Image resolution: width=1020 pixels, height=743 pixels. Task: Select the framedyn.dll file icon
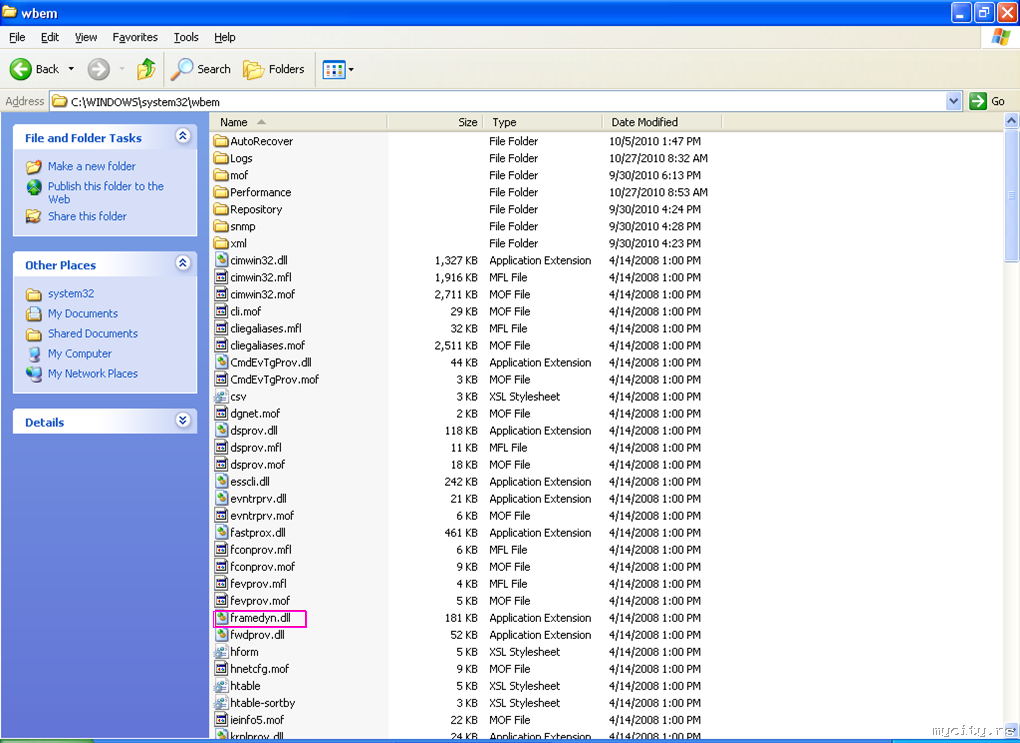pos(222,618)
